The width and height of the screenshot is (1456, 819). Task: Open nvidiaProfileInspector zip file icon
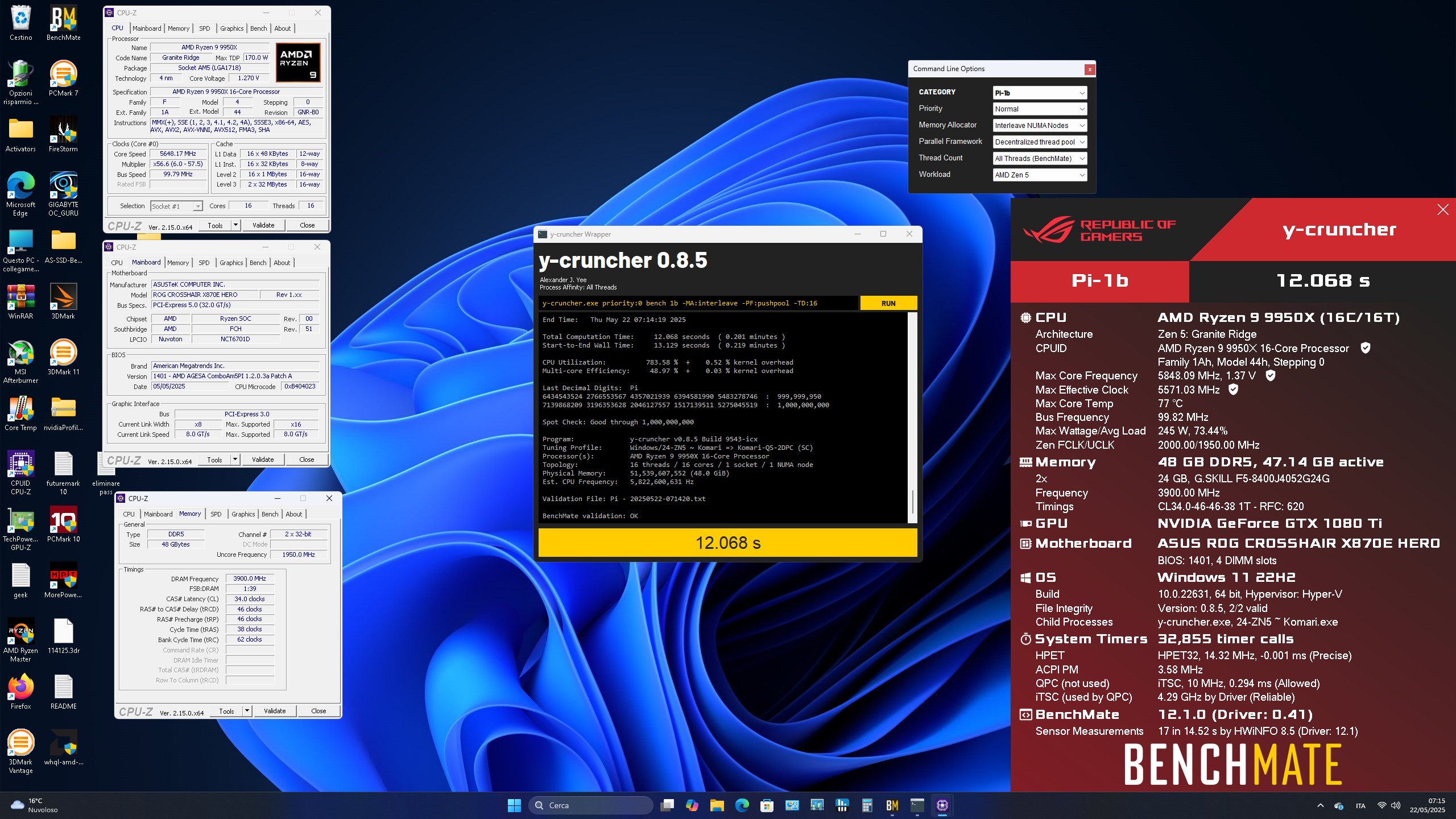pos(63,413)
